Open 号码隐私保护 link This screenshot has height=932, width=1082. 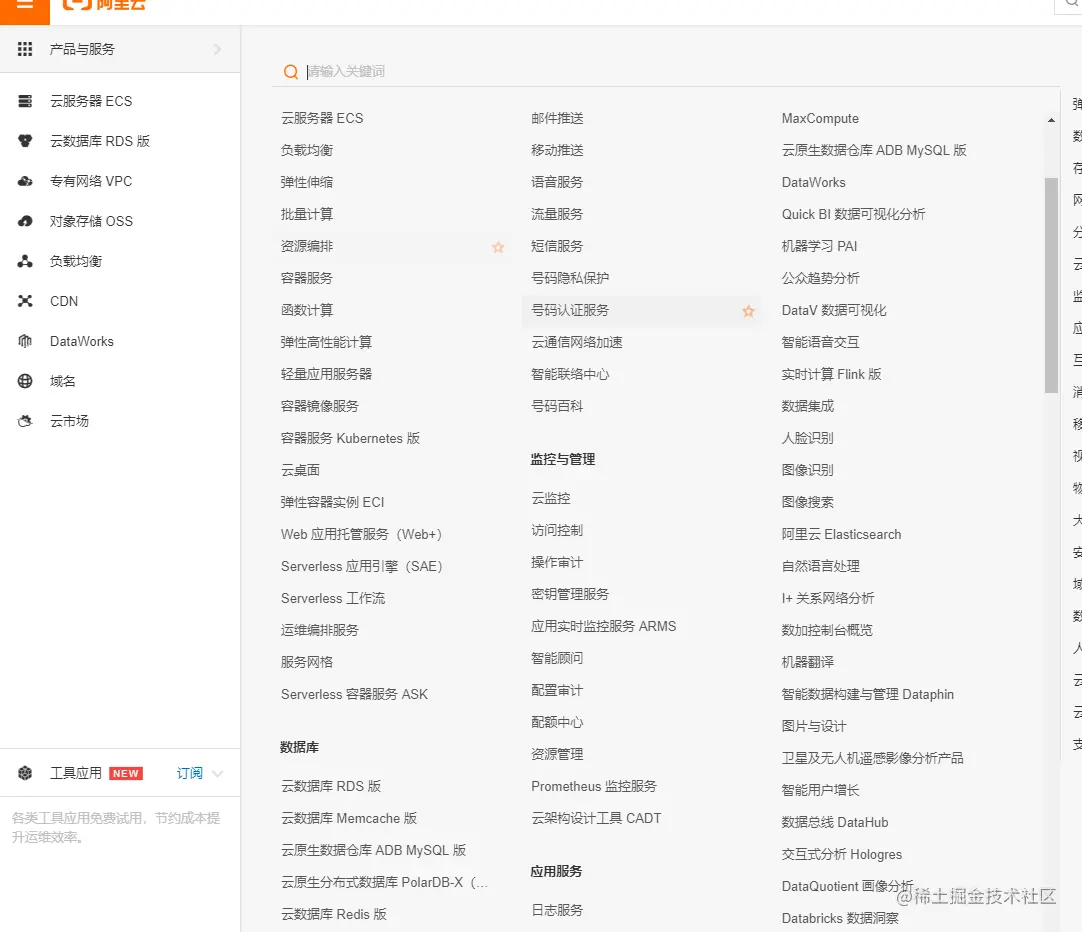coord(571,278)
